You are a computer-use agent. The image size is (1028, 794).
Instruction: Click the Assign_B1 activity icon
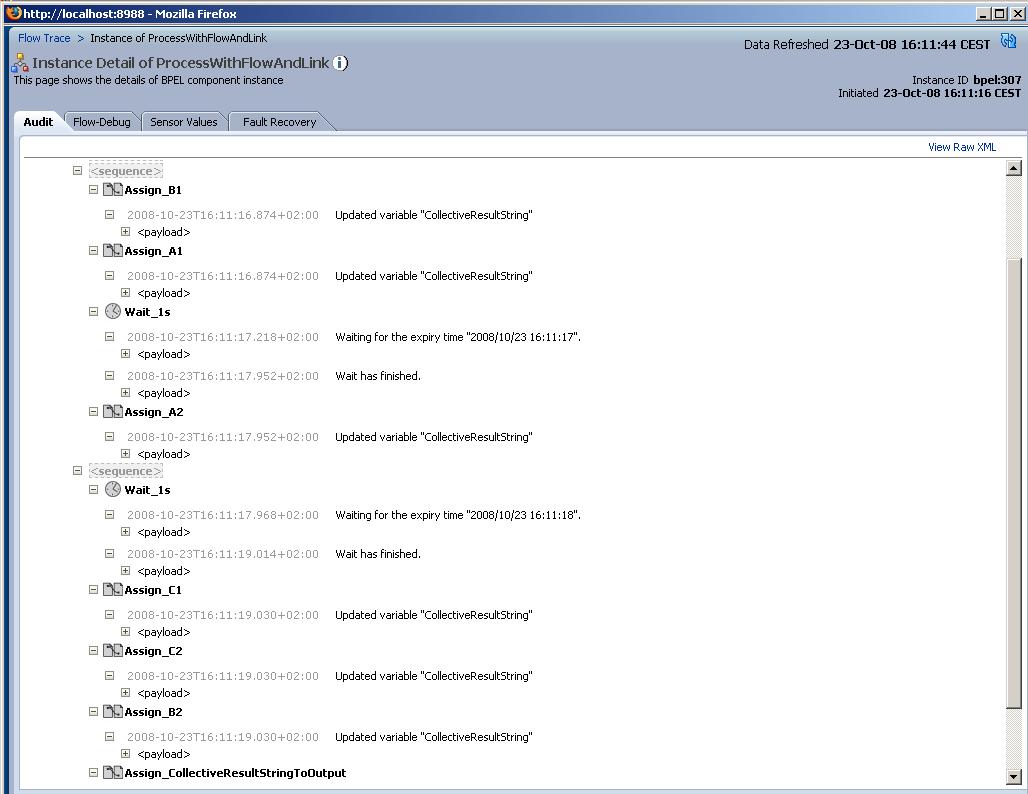113,190
